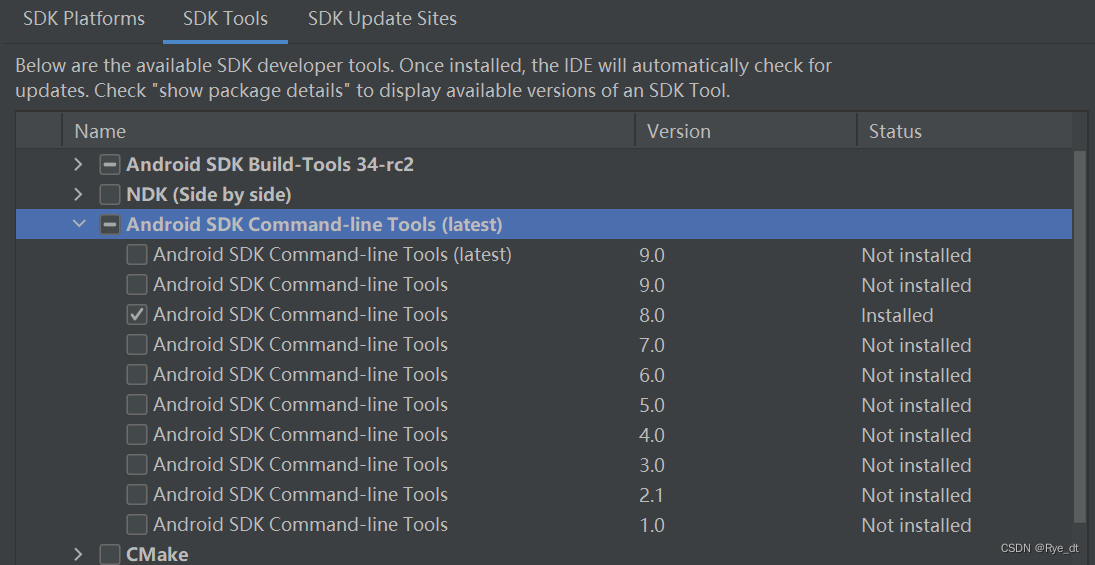The width and height of the screenshot is (1095, 565).
Task: Uncheck installed Command-line Tools 8.0 checkbox
Action: coord(137,315)
